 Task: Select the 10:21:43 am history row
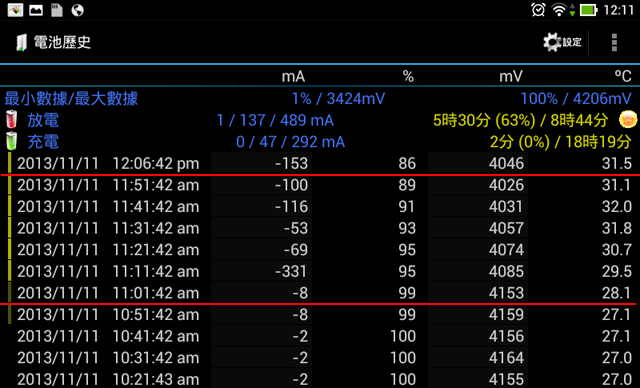tap(320, 379)
